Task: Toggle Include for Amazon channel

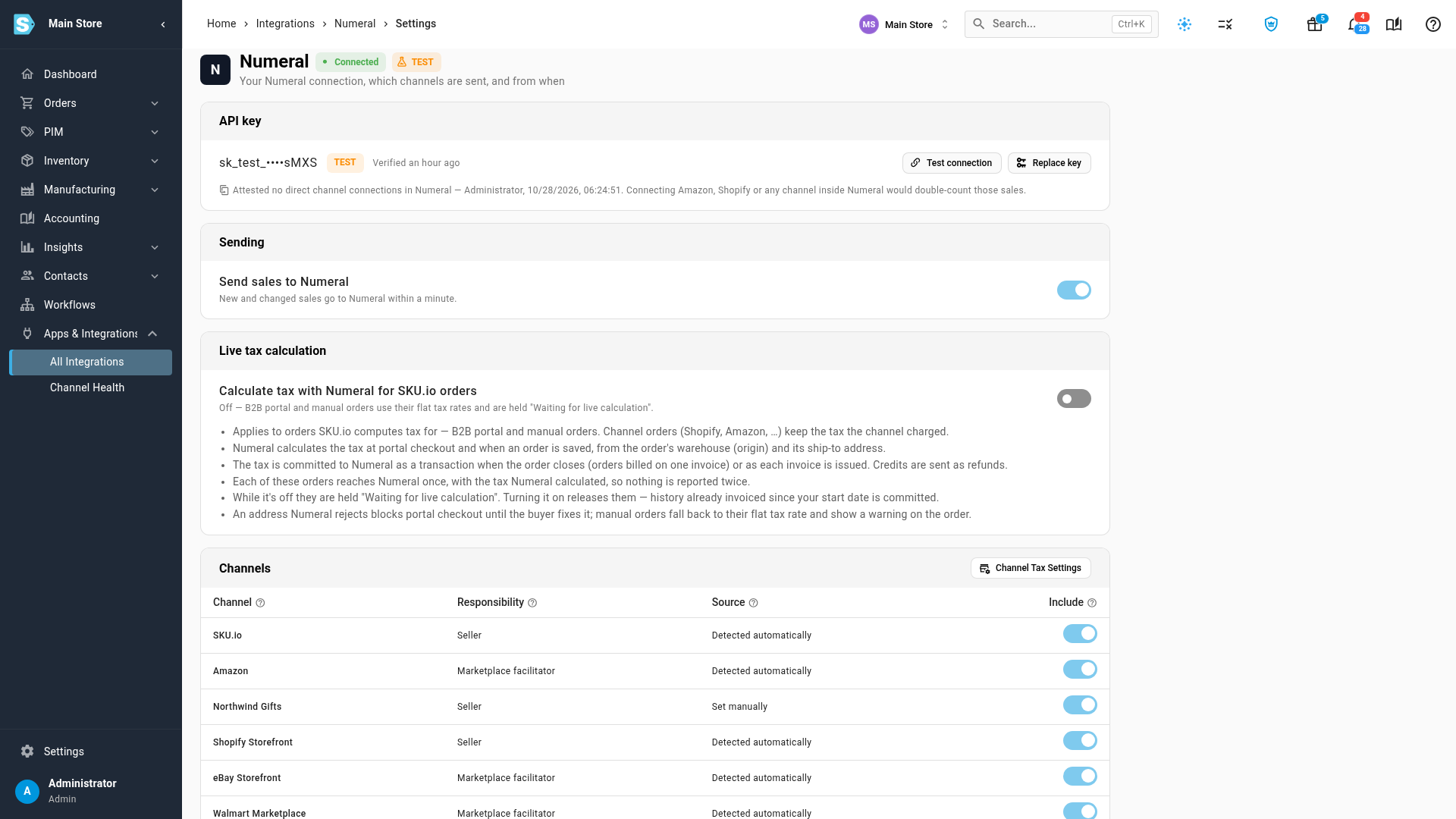Action: [1080, 670]
